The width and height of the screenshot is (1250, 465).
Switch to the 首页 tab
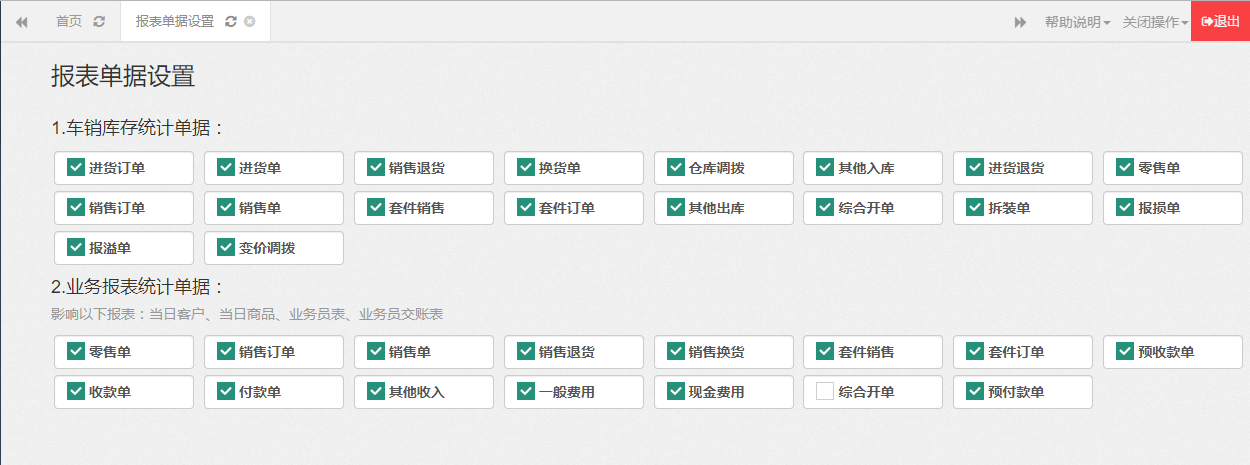(69, 21)
